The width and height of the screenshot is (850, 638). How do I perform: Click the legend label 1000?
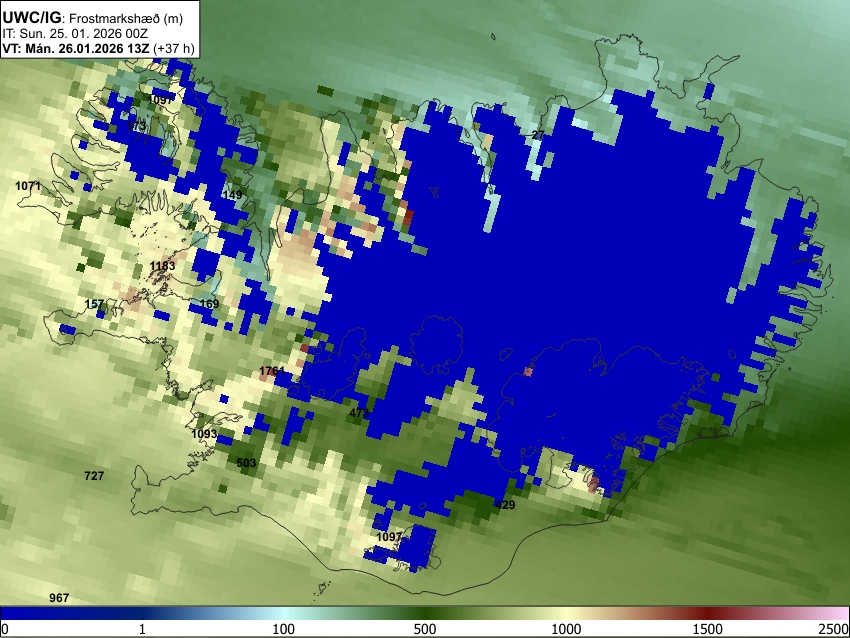click(566, 629)
